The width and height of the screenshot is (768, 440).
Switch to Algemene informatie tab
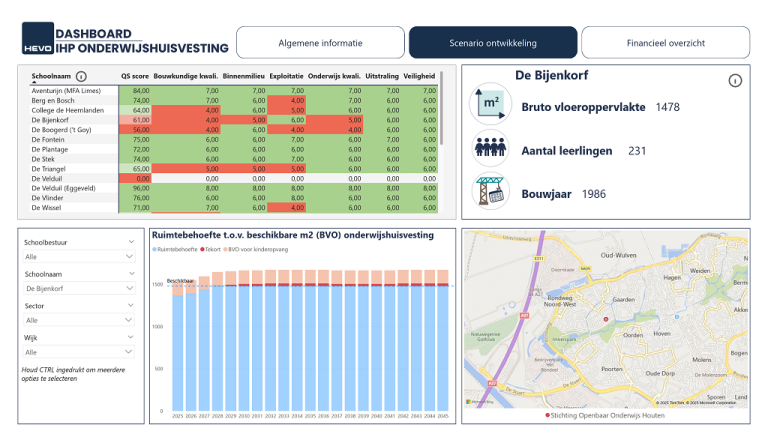click(x=320, y=43)
